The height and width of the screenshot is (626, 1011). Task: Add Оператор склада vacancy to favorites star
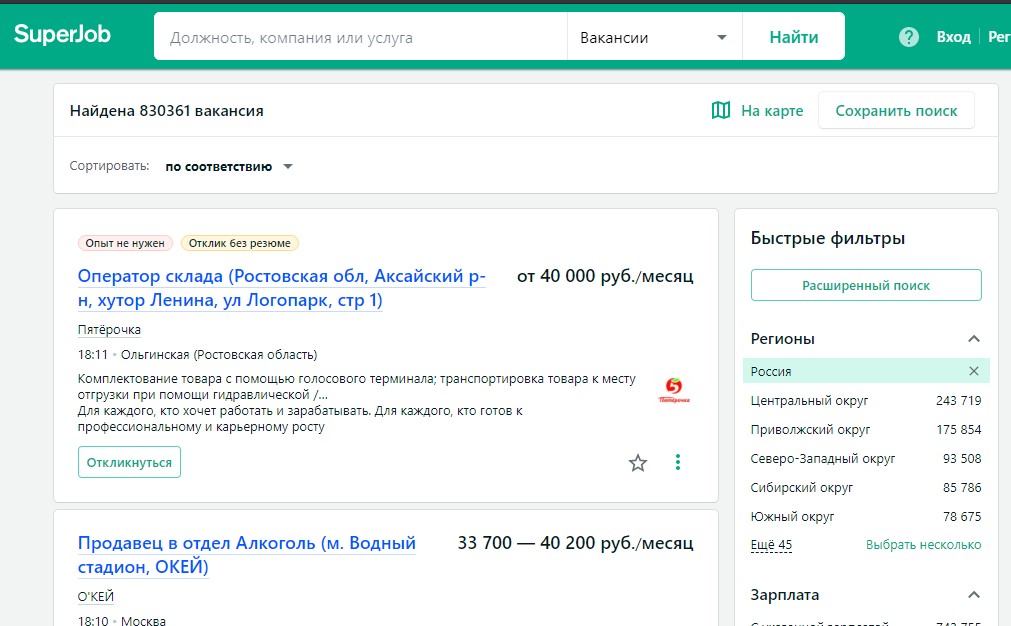[x=638, y=463]
